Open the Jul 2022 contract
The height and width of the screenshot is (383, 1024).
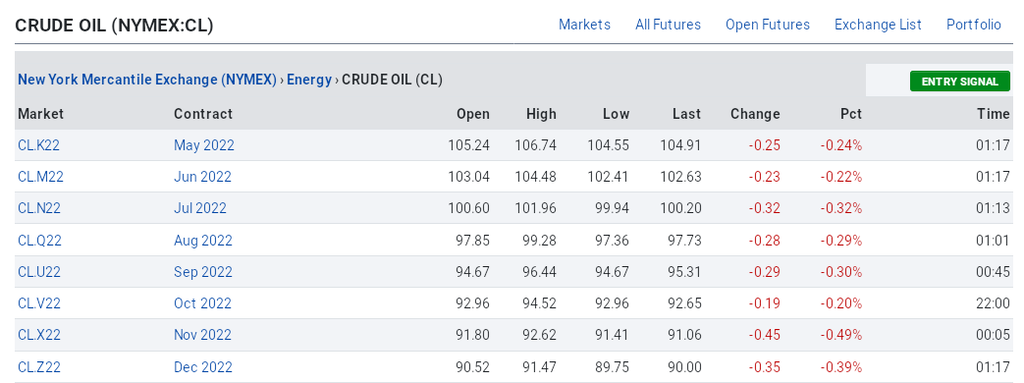(x=200, y=208)
